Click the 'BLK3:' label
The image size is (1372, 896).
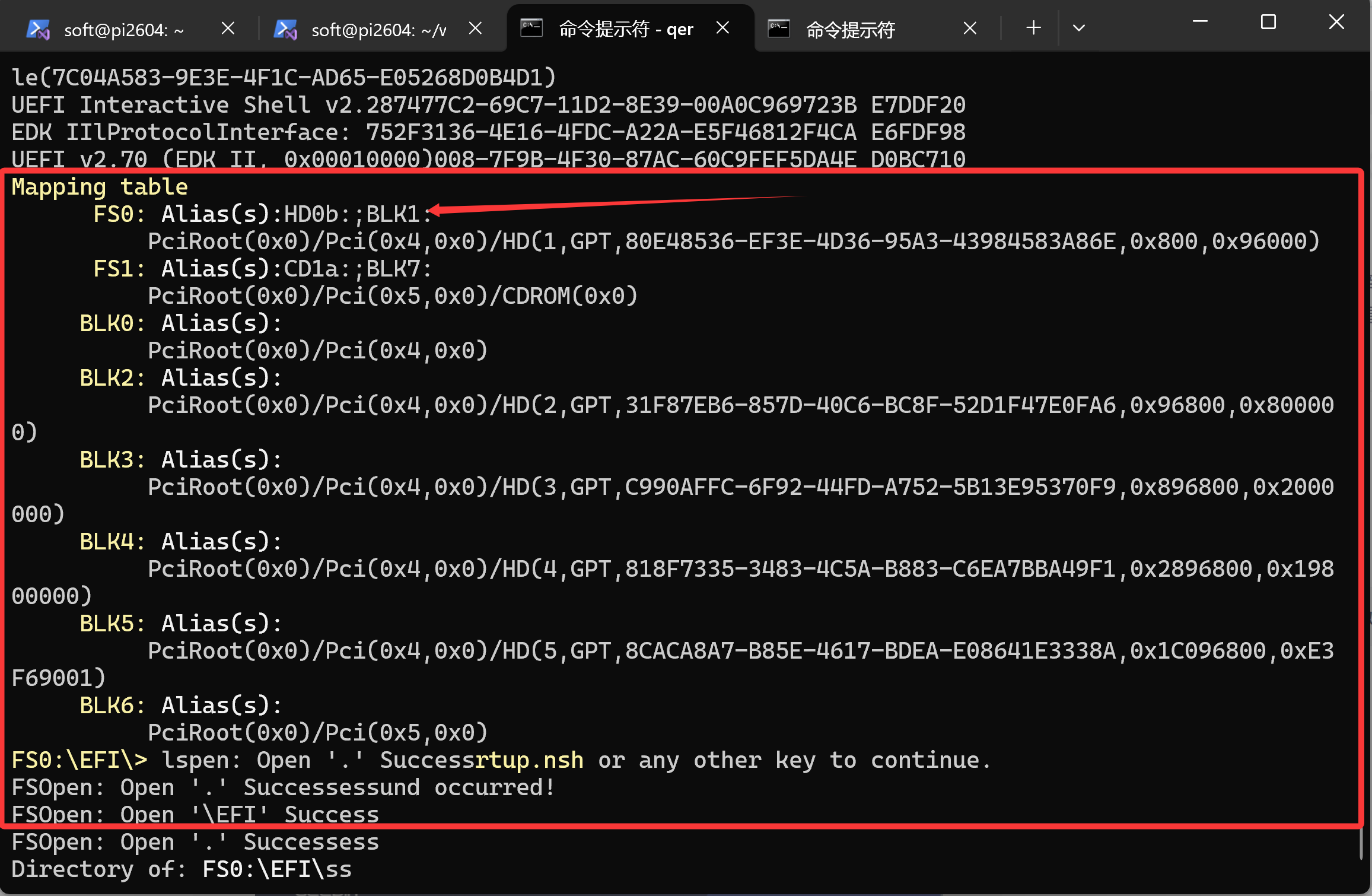click(113, 460)
